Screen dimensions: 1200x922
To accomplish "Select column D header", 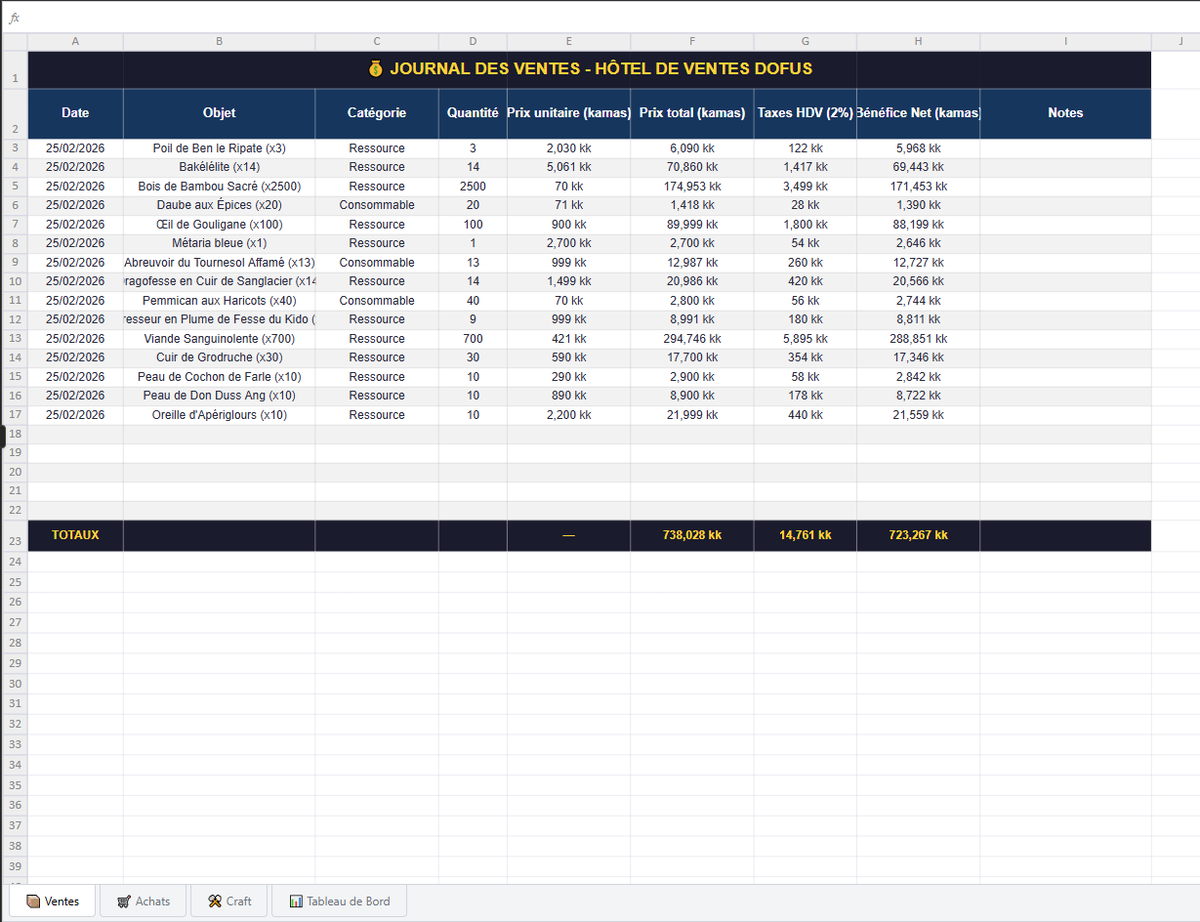I will click(473, 41).
